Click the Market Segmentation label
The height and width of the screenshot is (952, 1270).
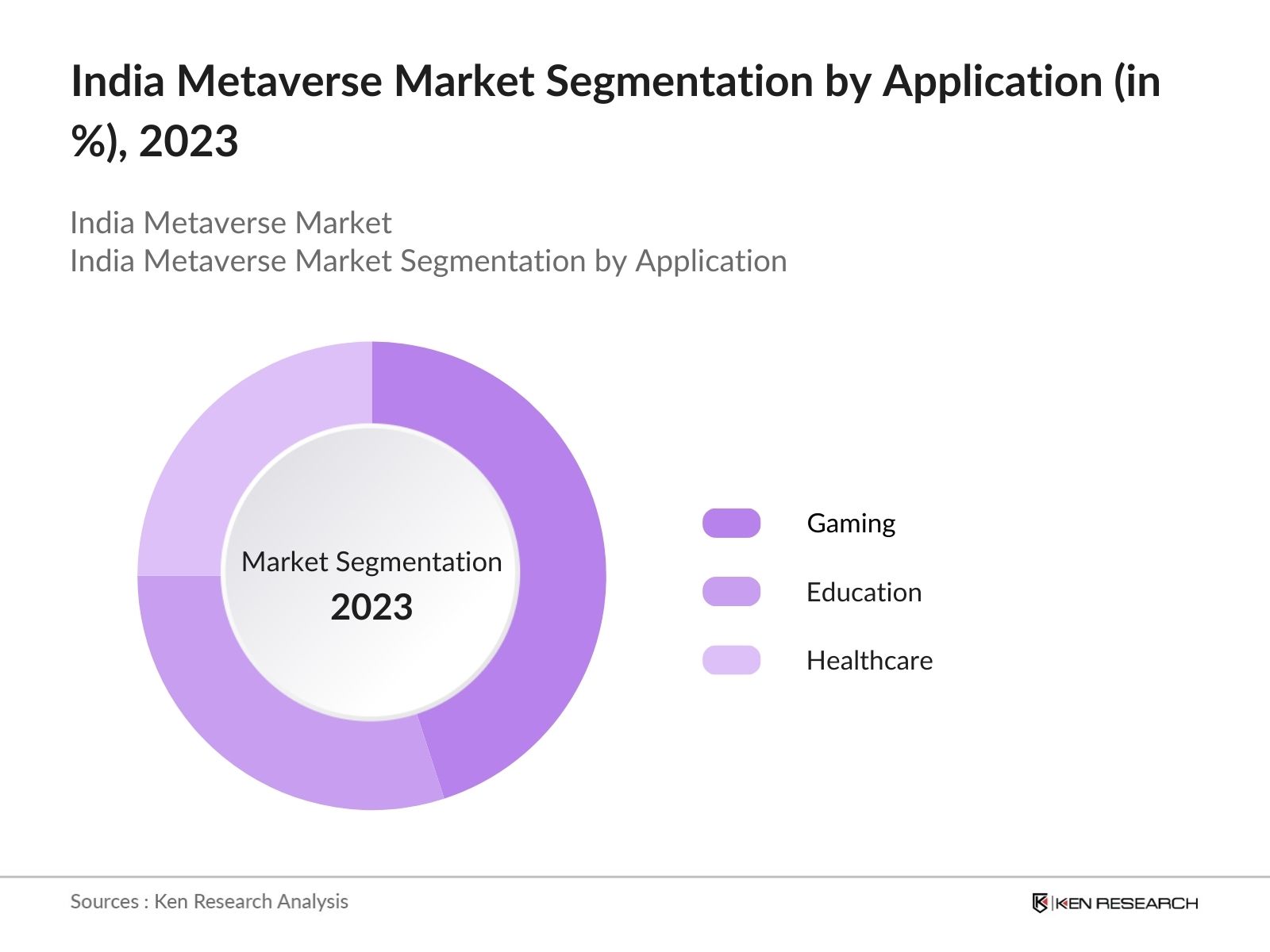371,562
